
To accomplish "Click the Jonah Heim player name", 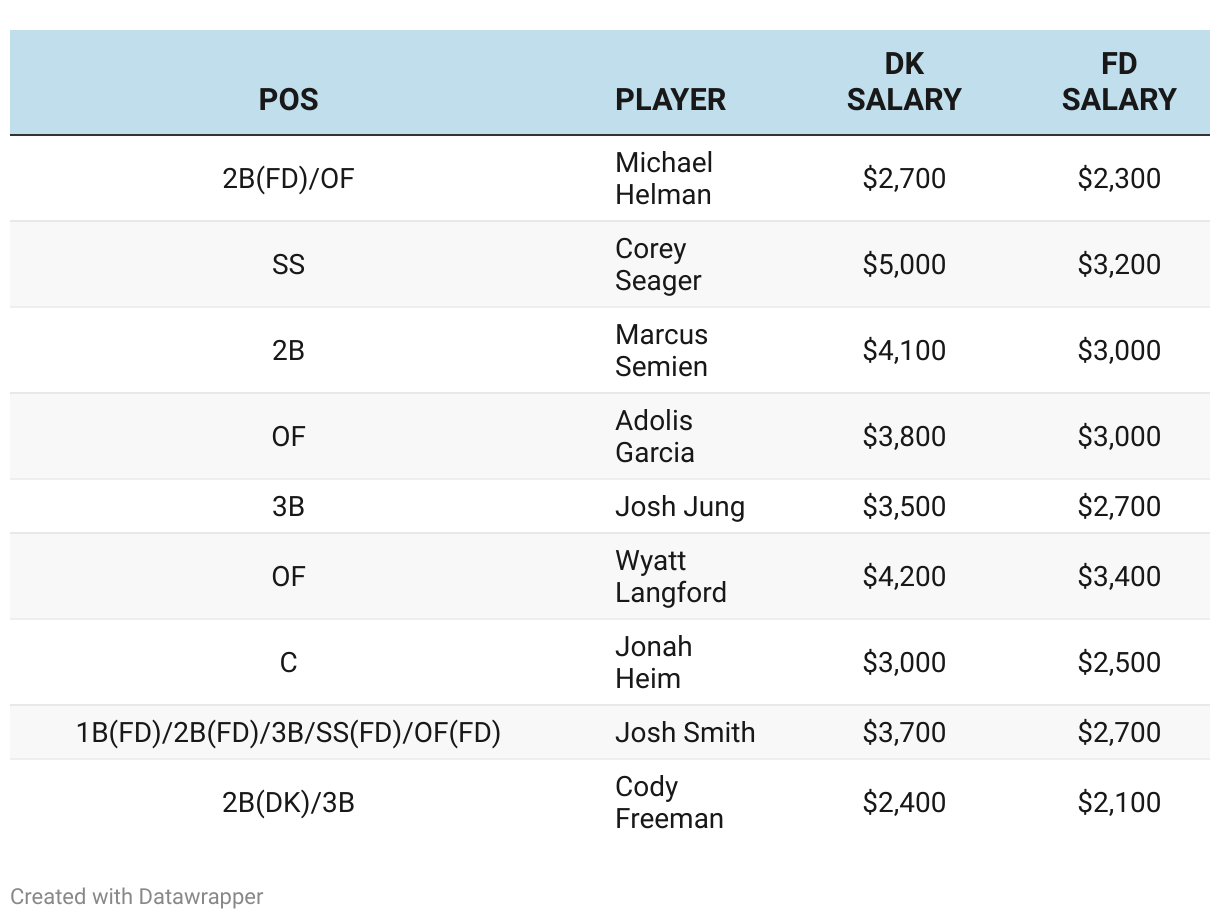I will click(653, 662).
